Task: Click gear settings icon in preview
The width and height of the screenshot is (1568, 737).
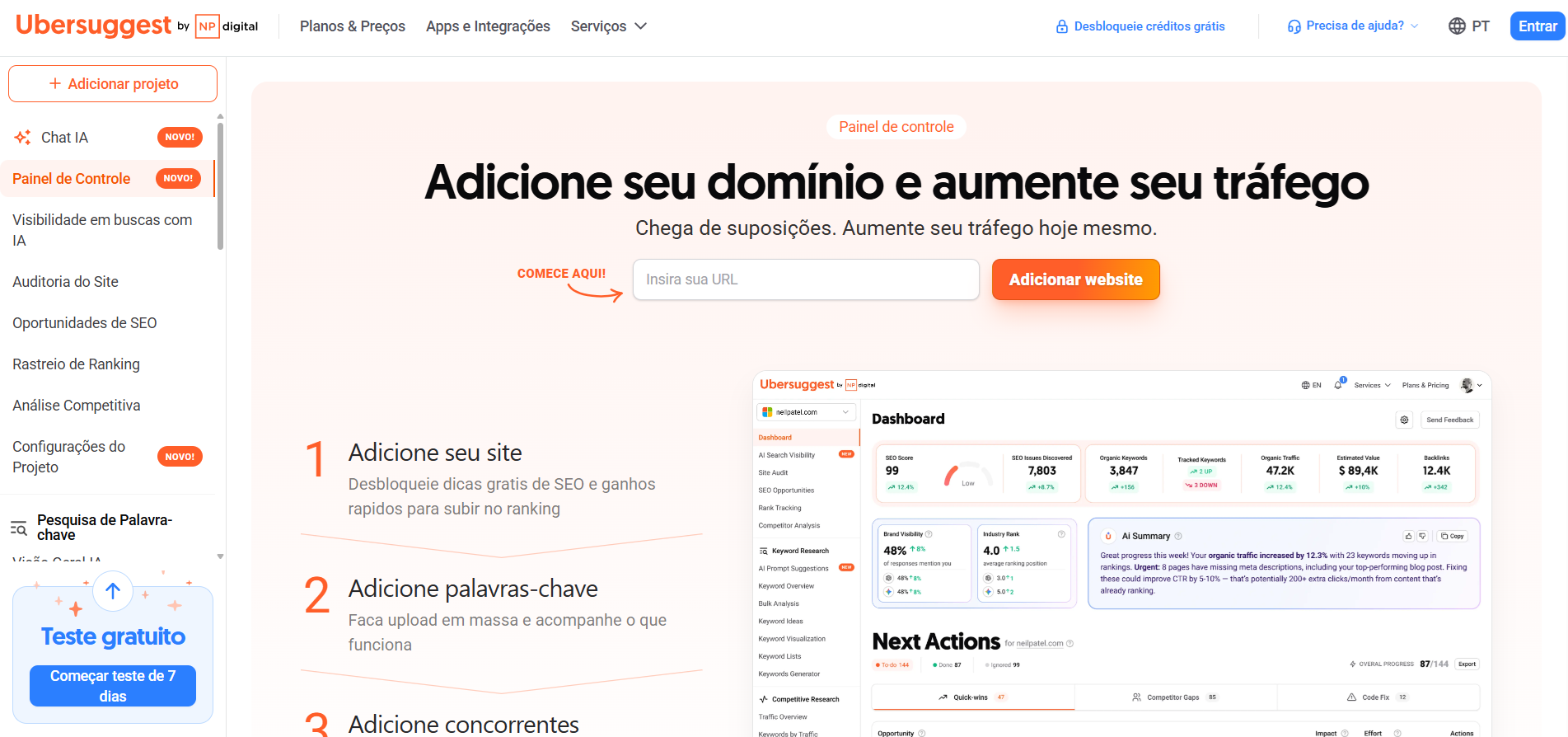Action: point(1404,420)
